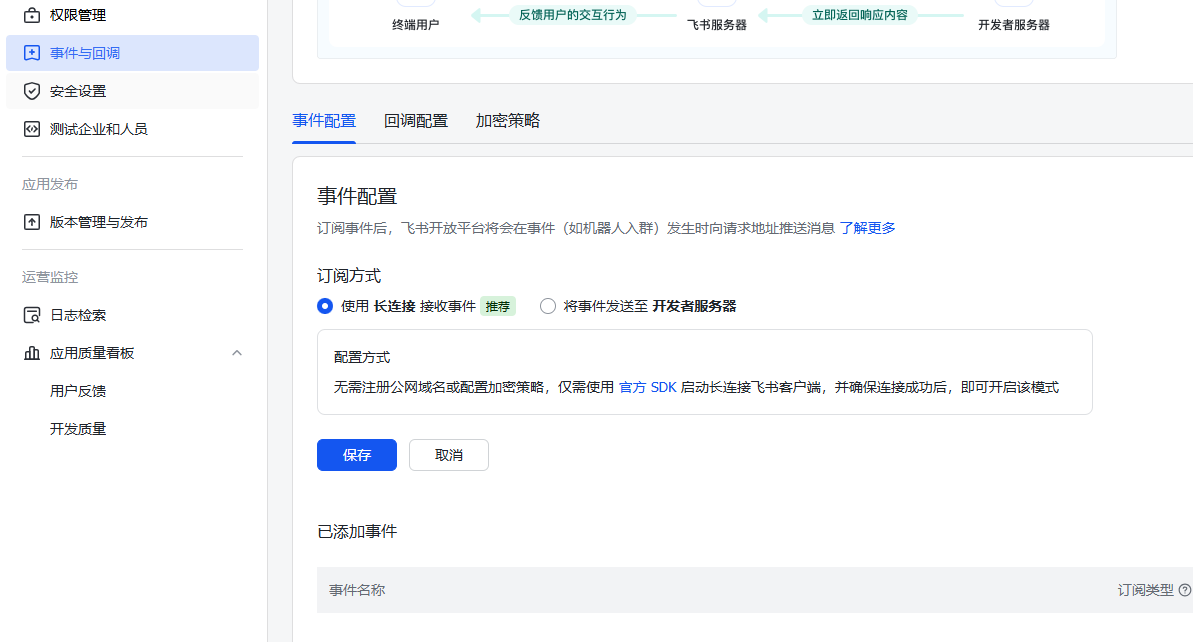This screenshot has width=1193, height=642.
Task: Open 开发质量 in the sidebar
Action: coord(78,429)
